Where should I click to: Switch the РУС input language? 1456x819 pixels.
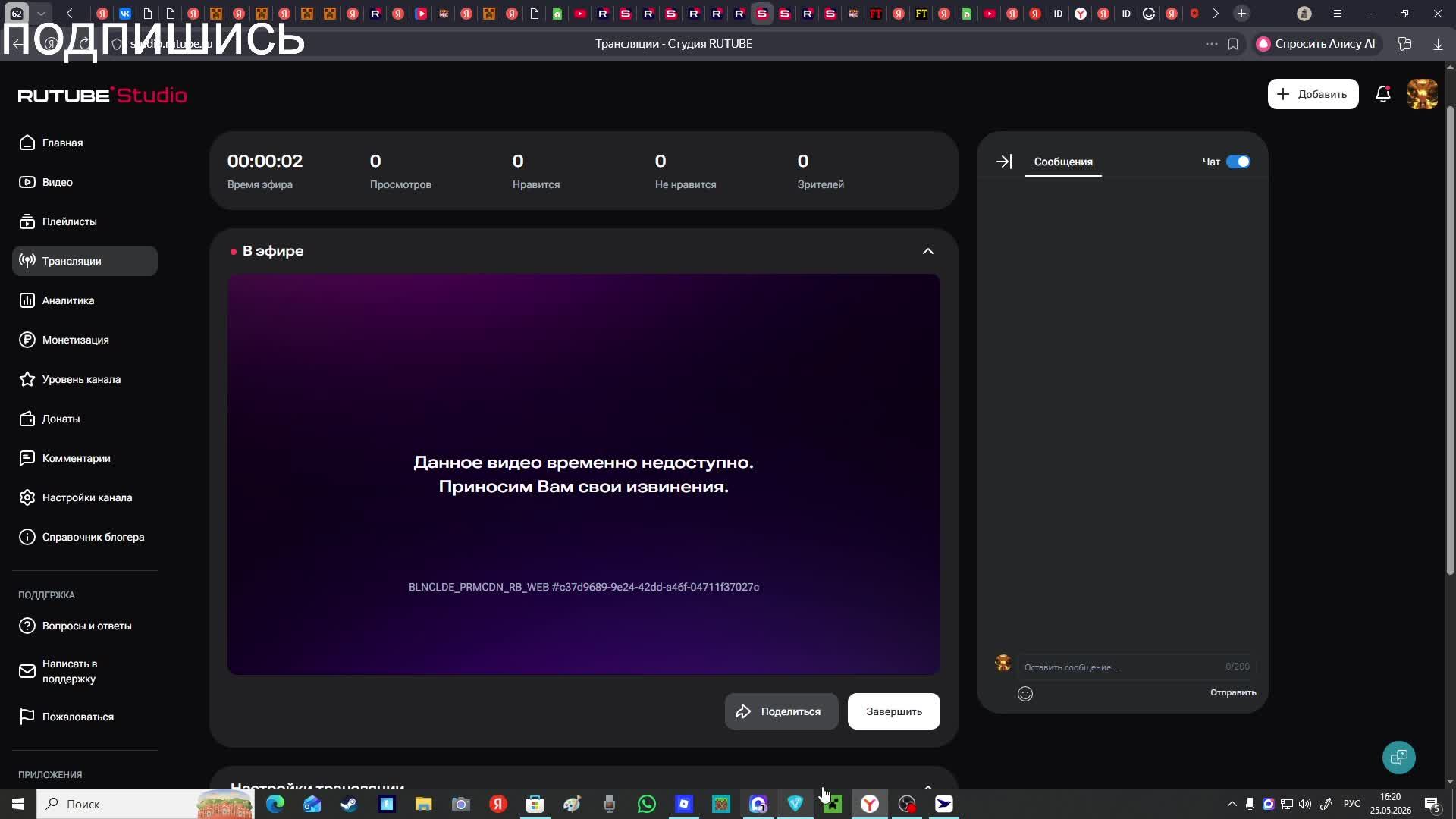point(1351,804)
